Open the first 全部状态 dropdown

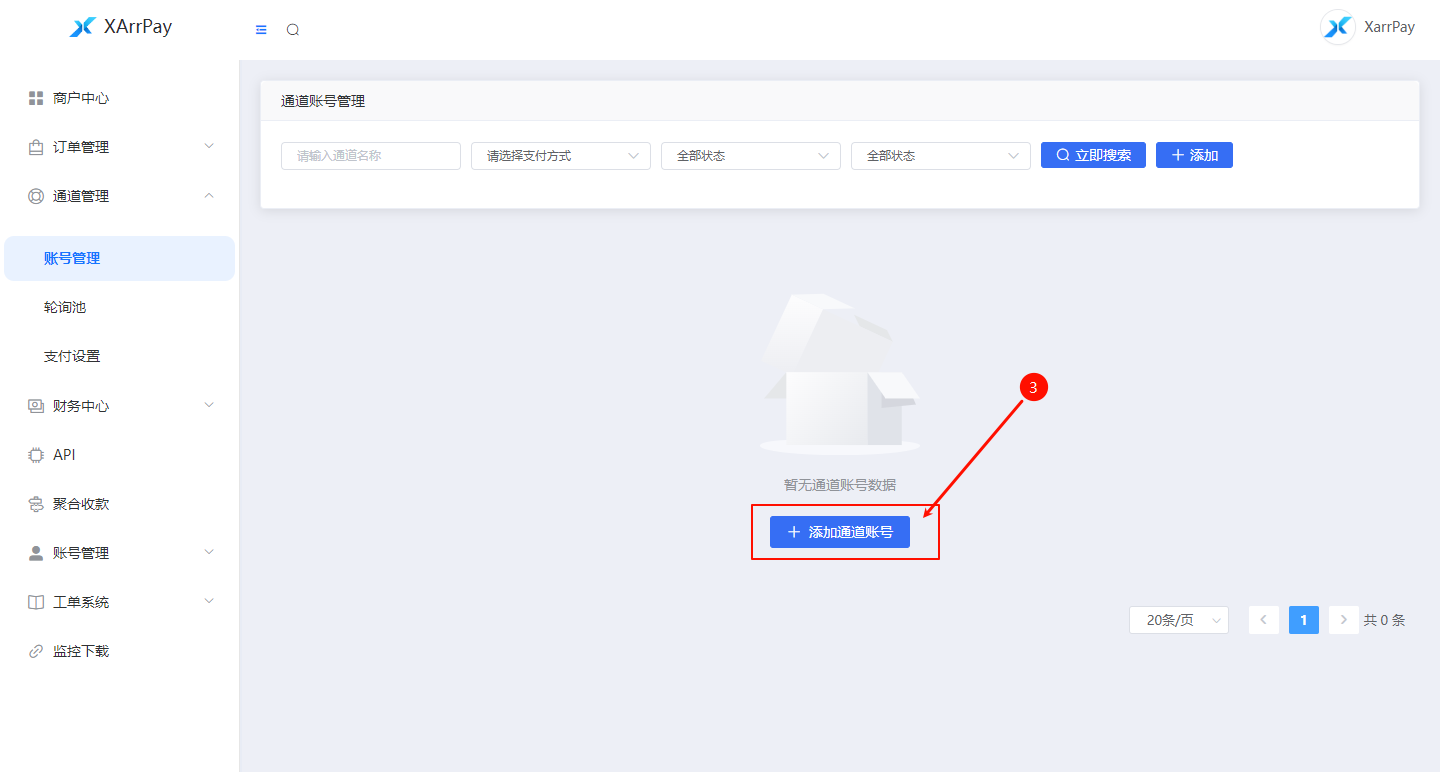[x=750, y=156]
